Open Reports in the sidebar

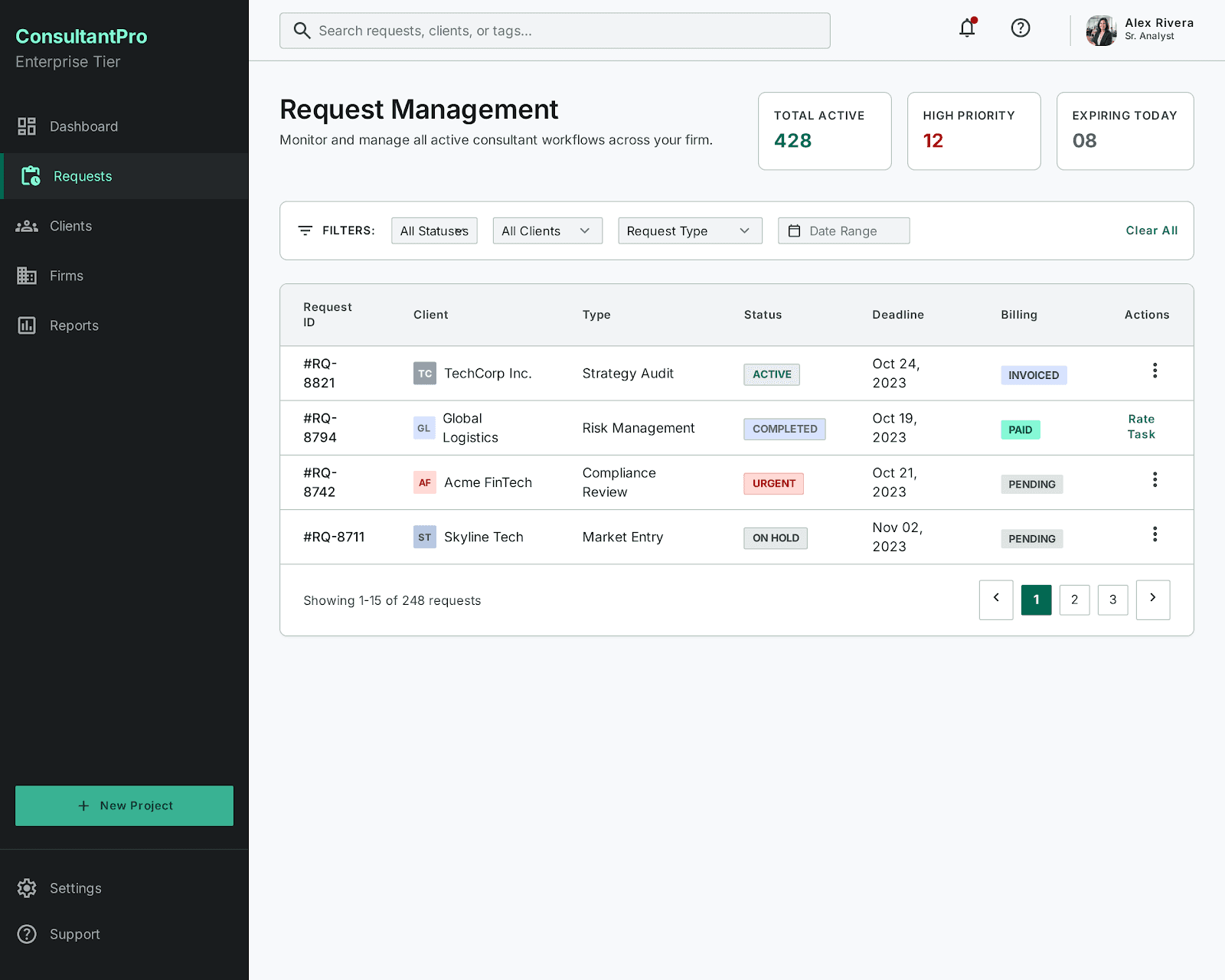pos(124,325)
